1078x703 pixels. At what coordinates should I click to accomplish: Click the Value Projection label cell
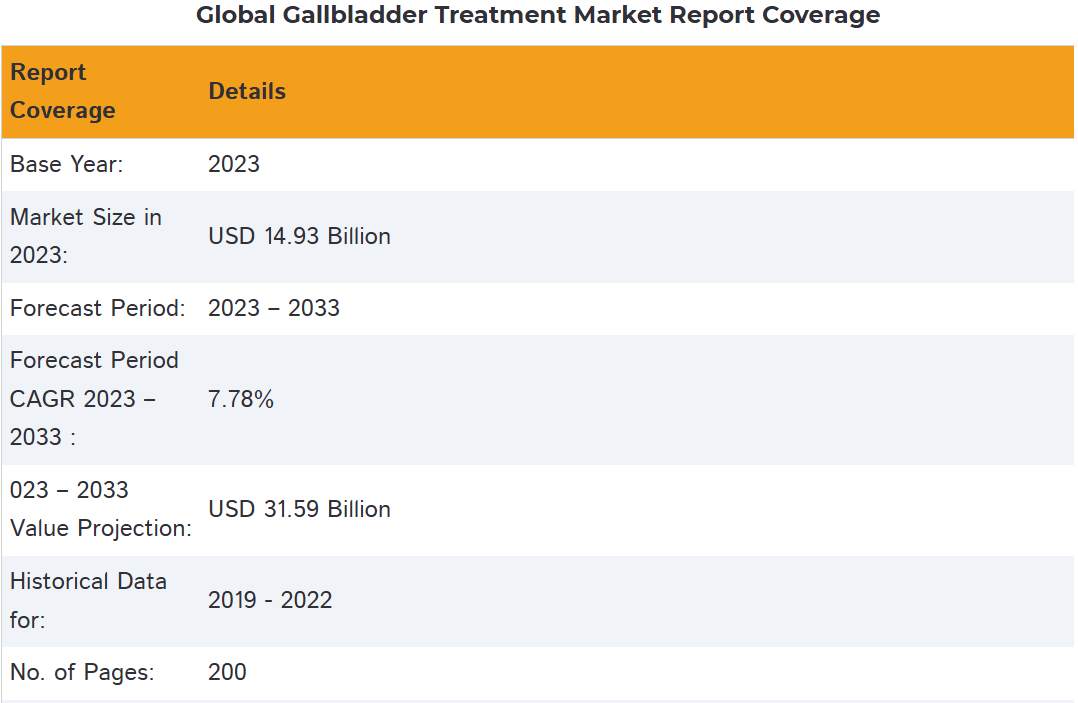pos(100,509)
